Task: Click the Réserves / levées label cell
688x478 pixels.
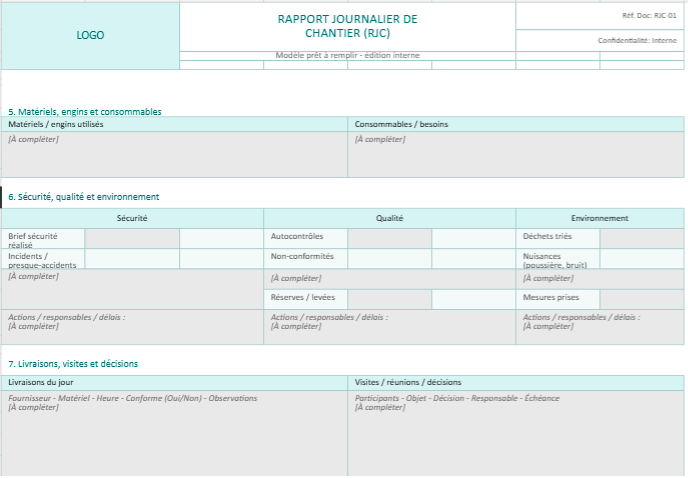Action: click(x=305, y=298)
